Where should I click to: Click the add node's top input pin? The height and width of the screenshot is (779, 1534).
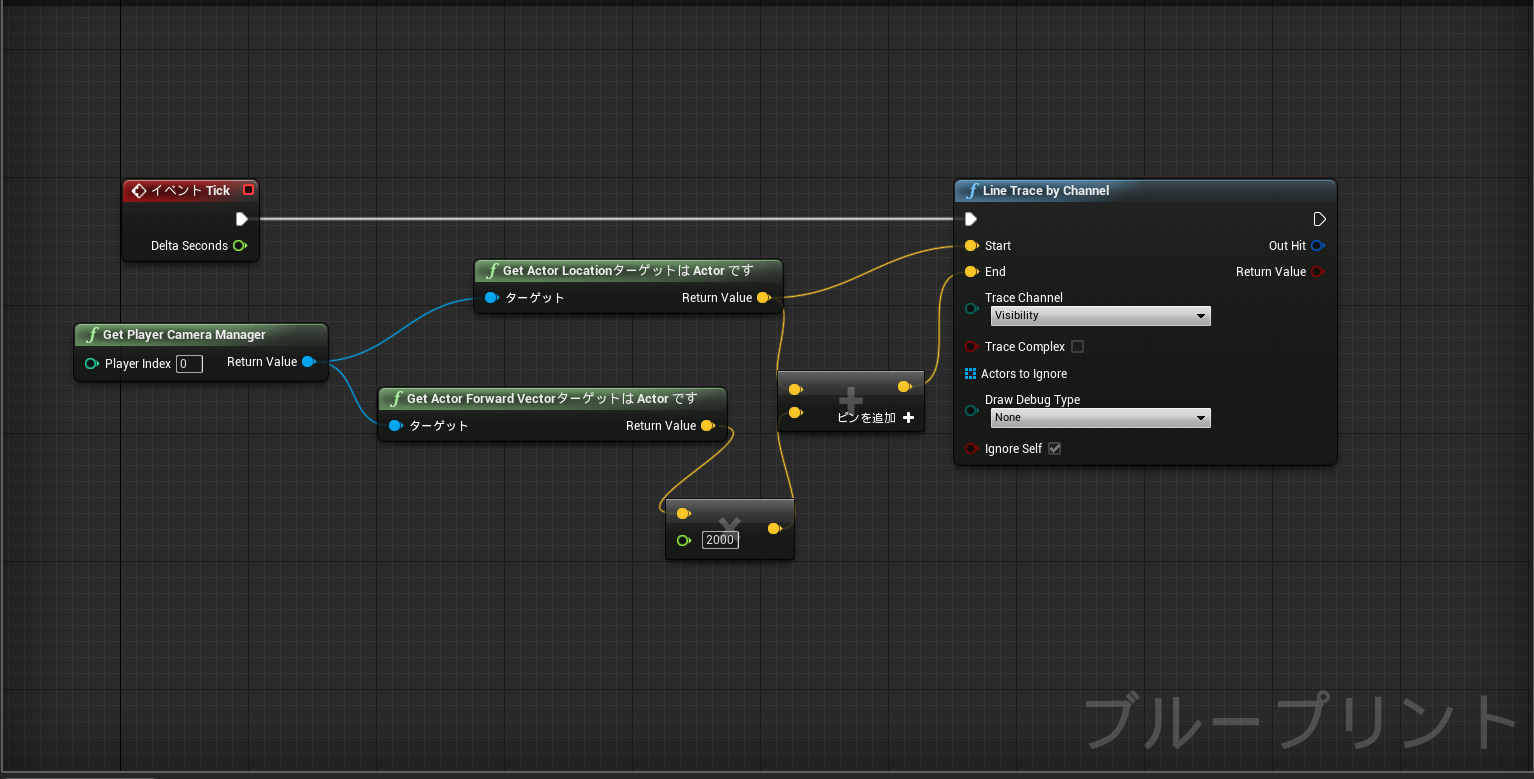tap(796, 390)
